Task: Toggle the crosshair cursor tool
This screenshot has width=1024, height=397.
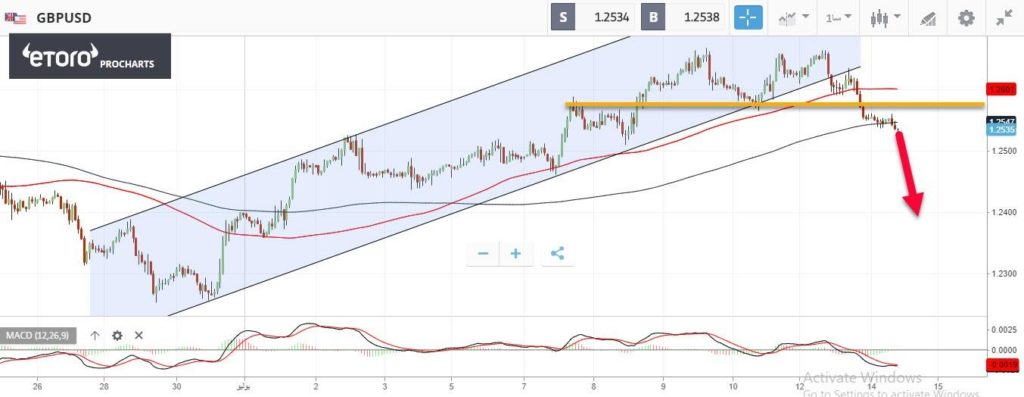Action: (748, 17)
